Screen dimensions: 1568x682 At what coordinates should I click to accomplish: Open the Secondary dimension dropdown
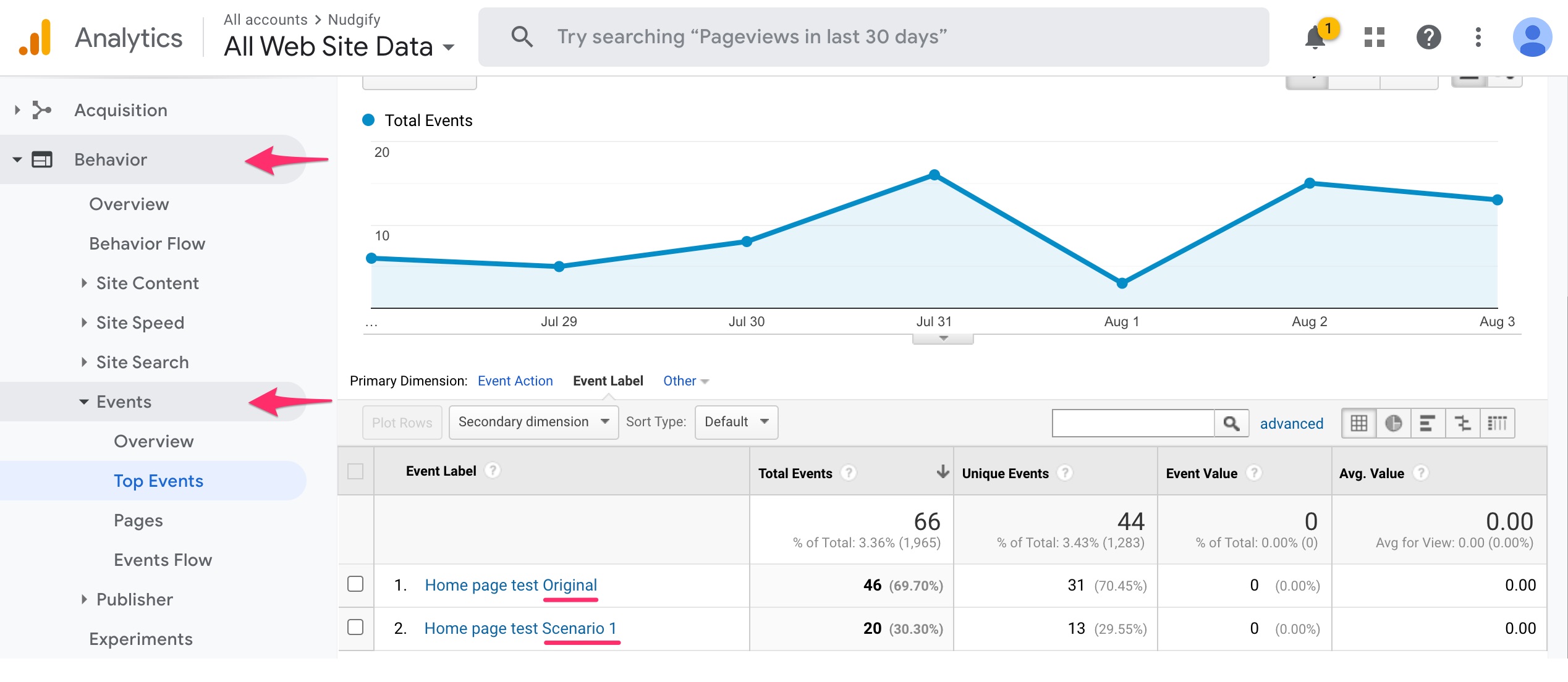coord(533,421)
